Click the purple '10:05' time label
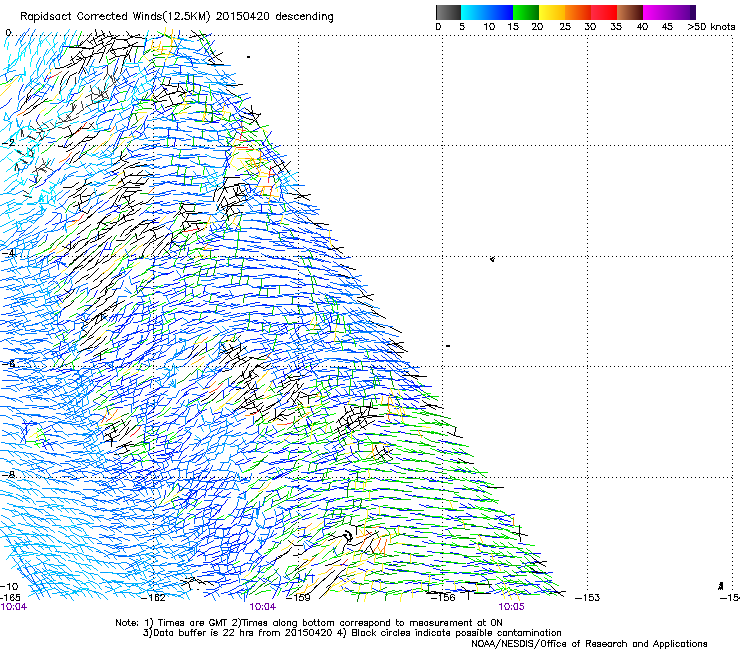 tap(512, 607)
